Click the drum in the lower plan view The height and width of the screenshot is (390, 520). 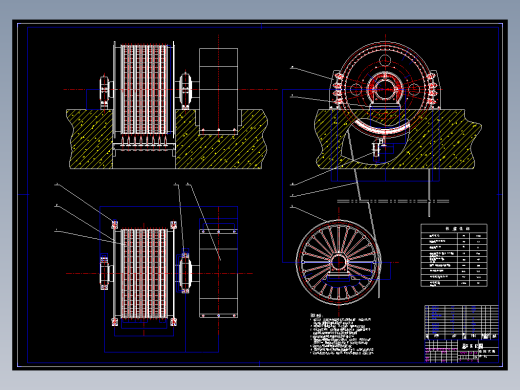tap(144, 273)
